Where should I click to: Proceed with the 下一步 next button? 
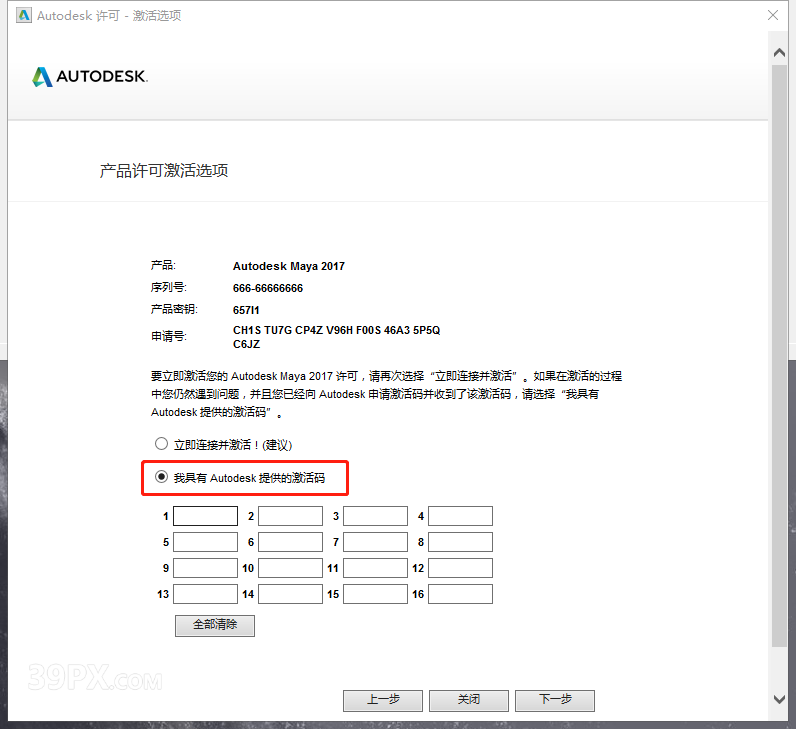coord(555,700)
